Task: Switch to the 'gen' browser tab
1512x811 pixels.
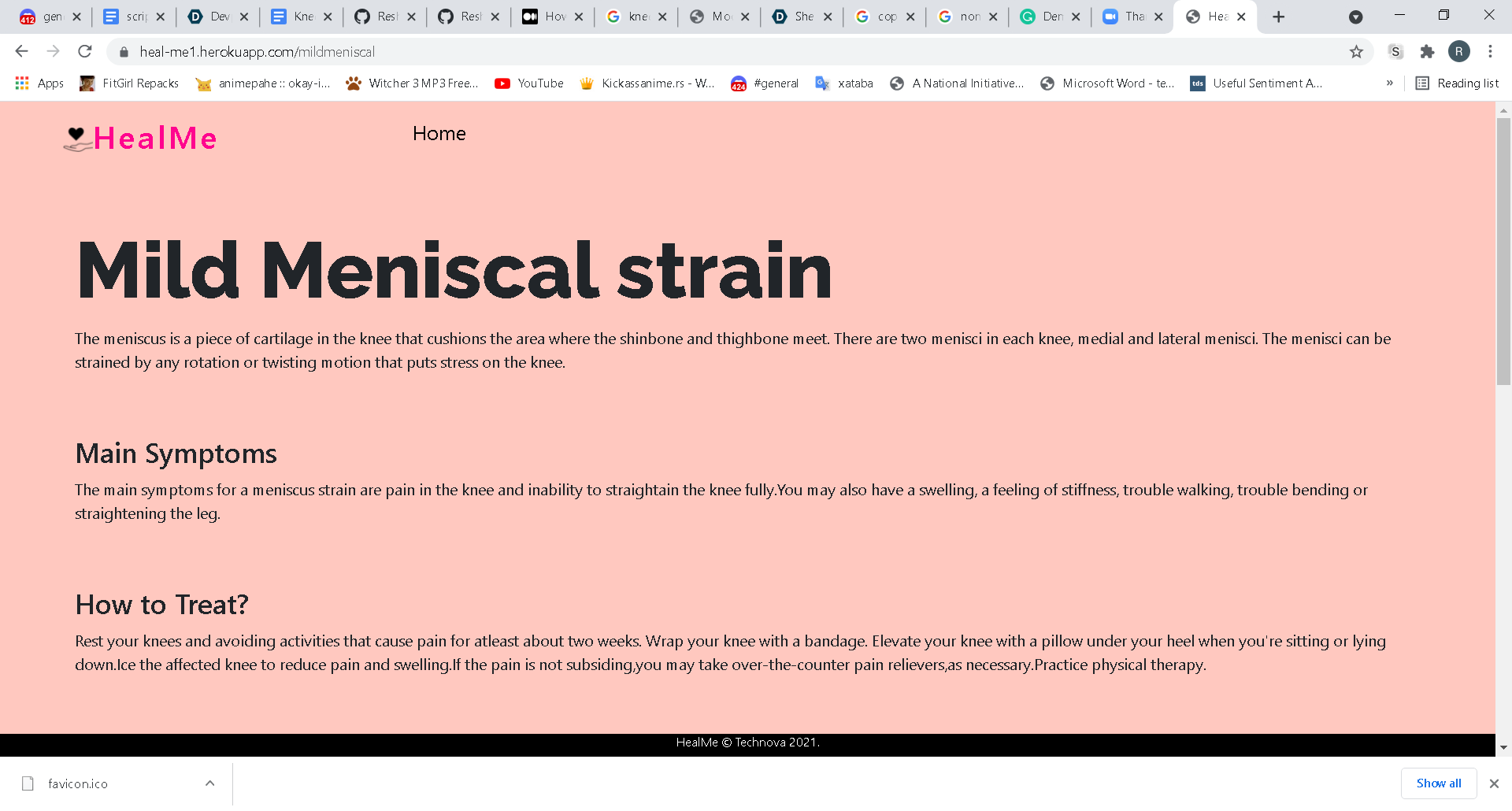Action: coord(52,17)
